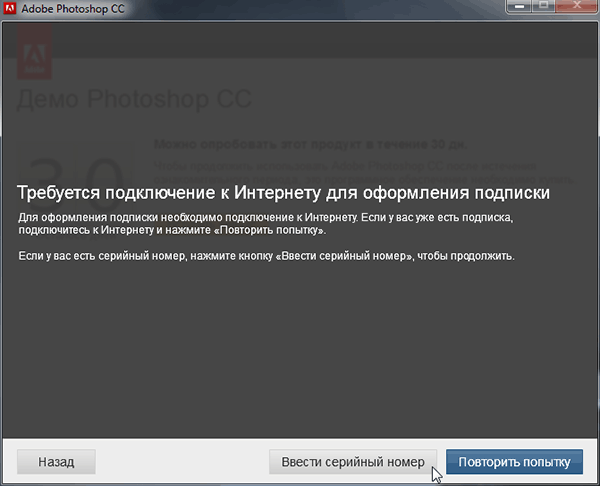Select heading 'Требуется подключение к Интернету' text
Screen dimensions: 600x486
(169, 193)
